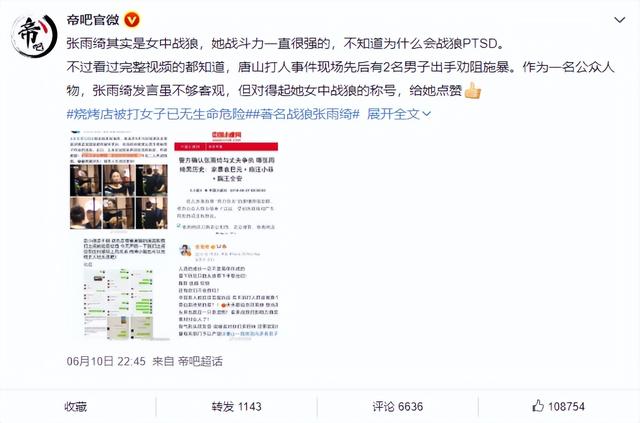The image size is (640, 423).
Task: View the top-right news article thumbnail
Action: point(227,183)
